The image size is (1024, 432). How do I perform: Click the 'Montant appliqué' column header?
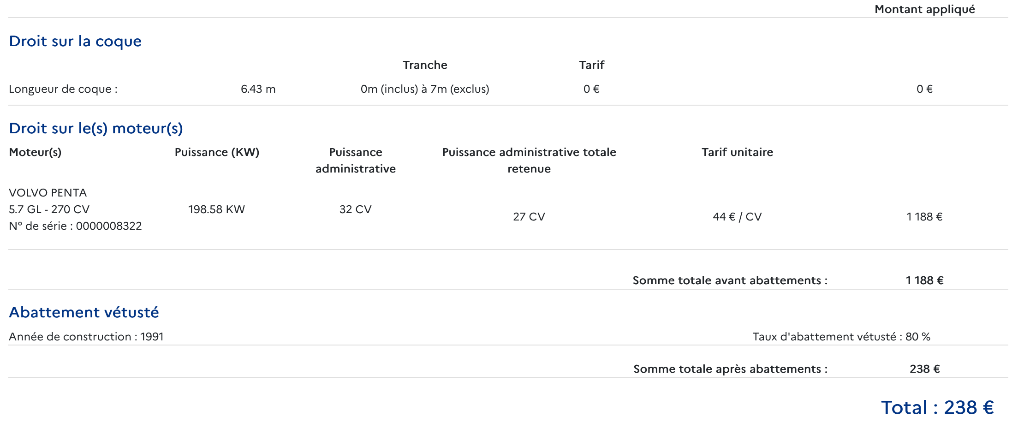tap(924, 9)
